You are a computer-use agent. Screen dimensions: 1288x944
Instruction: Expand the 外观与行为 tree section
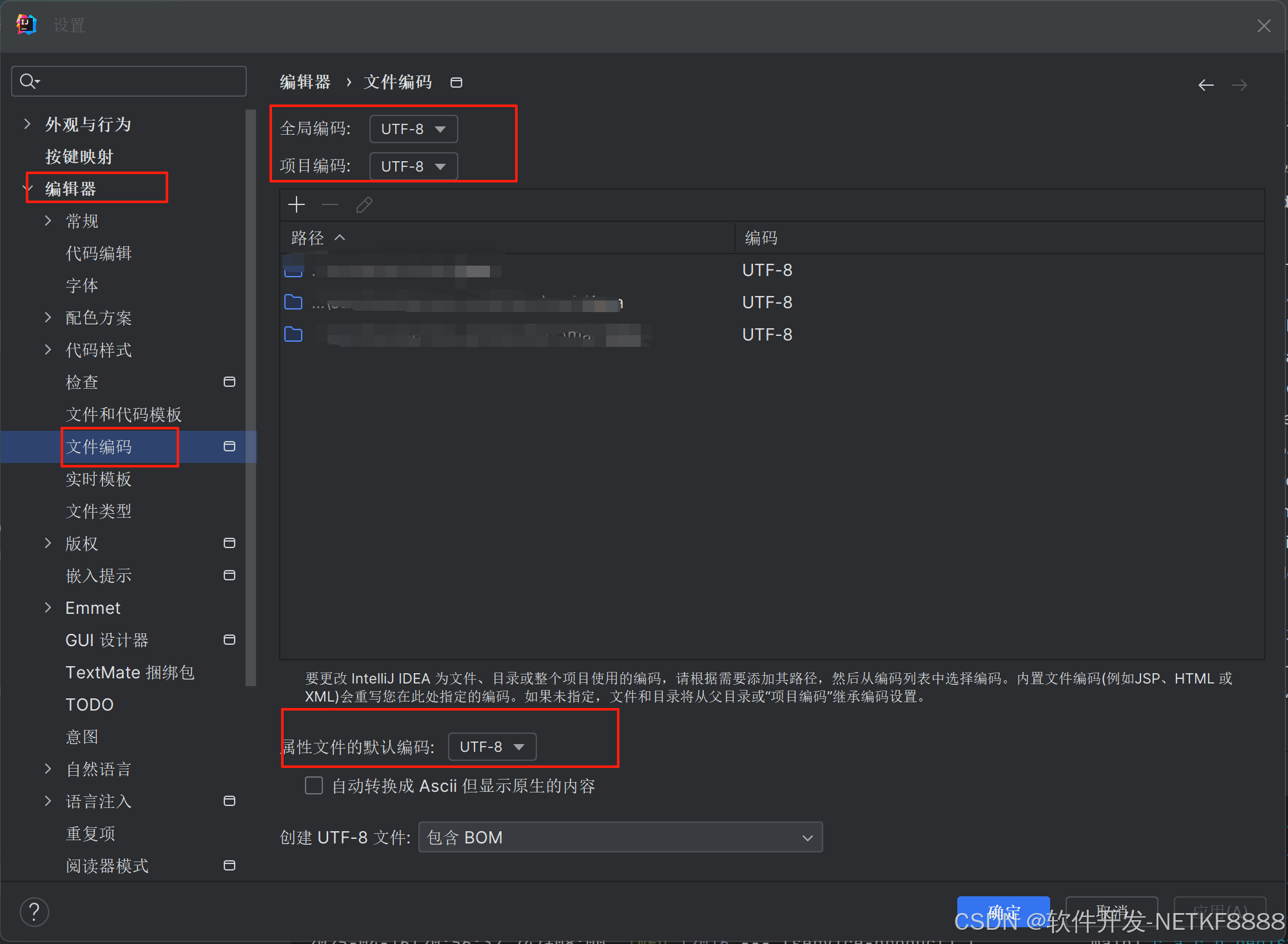(x=26, y=124)
